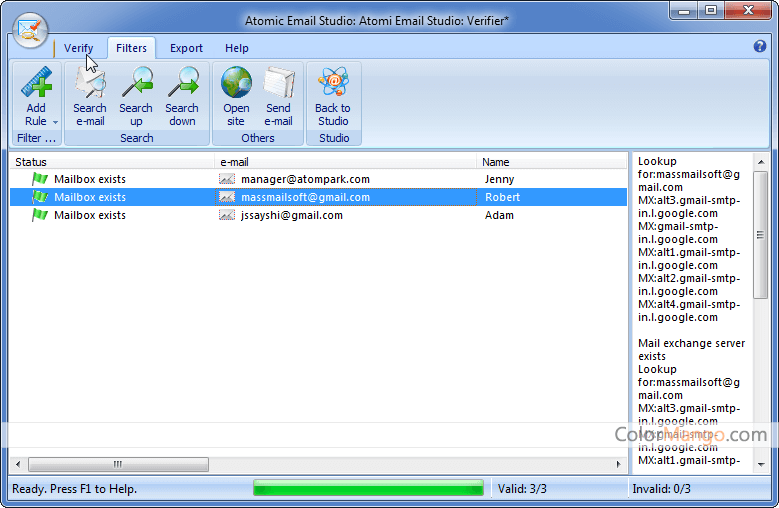This screenshot has width=779, height=508.
Task: Click the horizontal scrollbar thumb
Action: coord(118,464)
